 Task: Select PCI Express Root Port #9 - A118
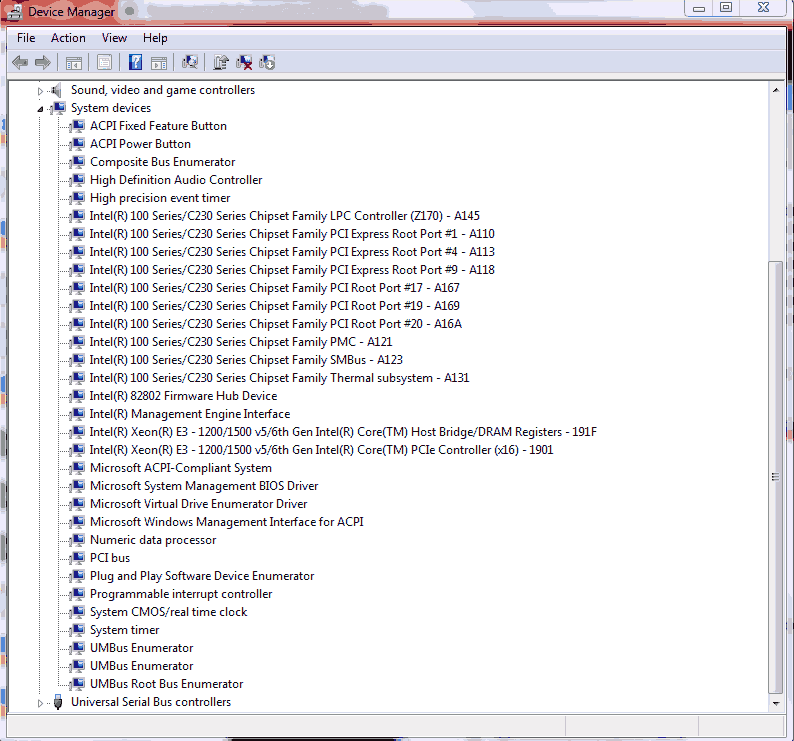tap(292, 269)
